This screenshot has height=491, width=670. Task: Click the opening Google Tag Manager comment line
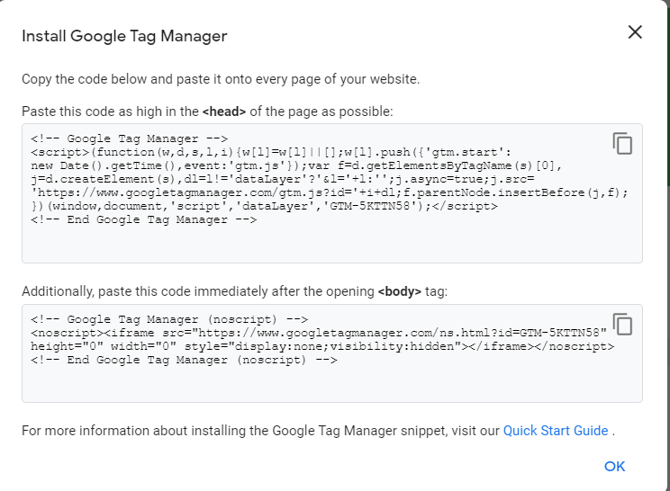(x=130, y=139)
